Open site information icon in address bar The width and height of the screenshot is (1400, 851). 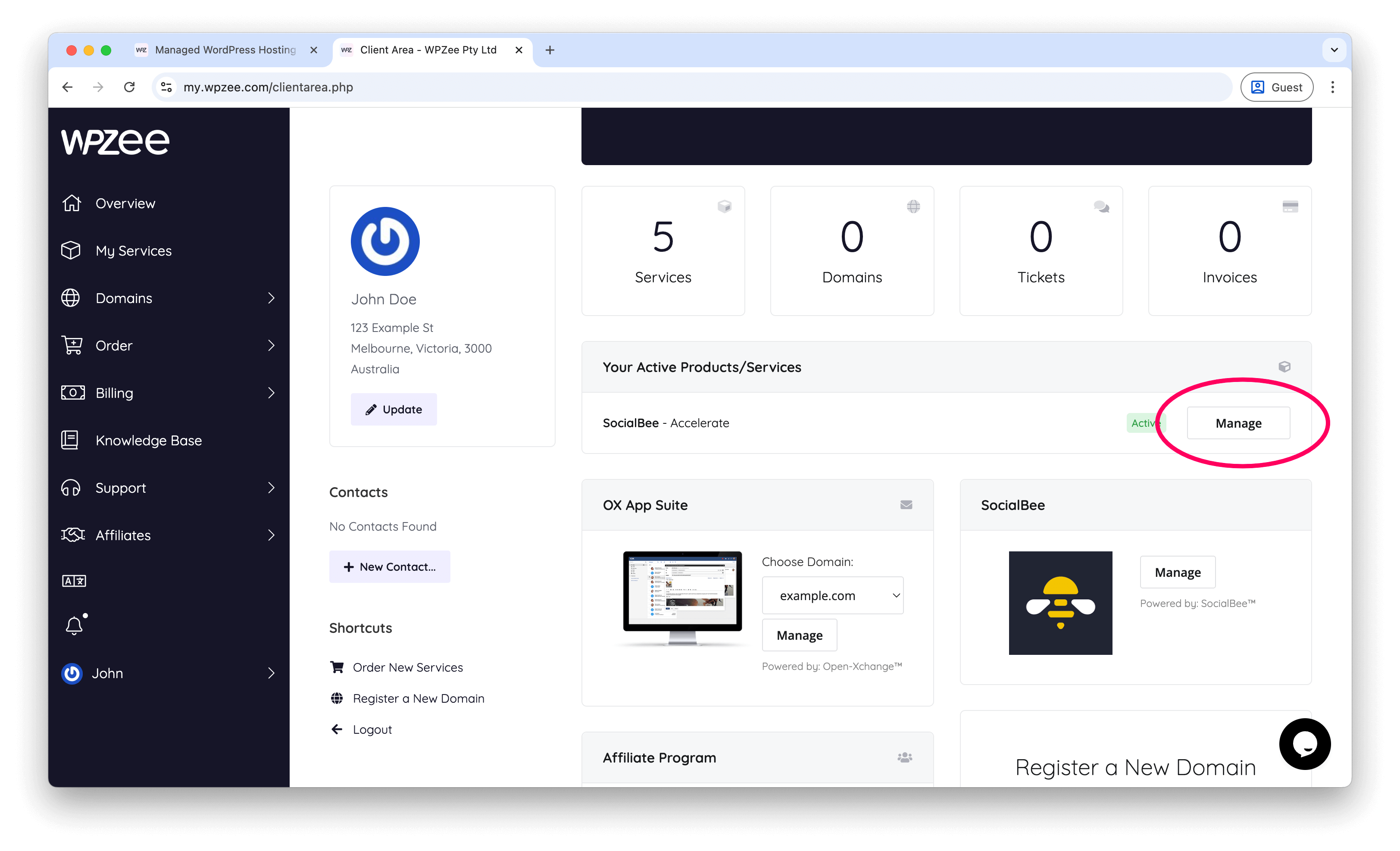[166, 87]
